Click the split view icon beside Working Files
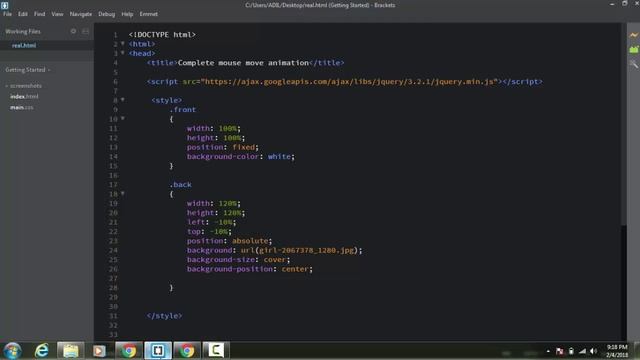640x360 pixels. point(85,31)
